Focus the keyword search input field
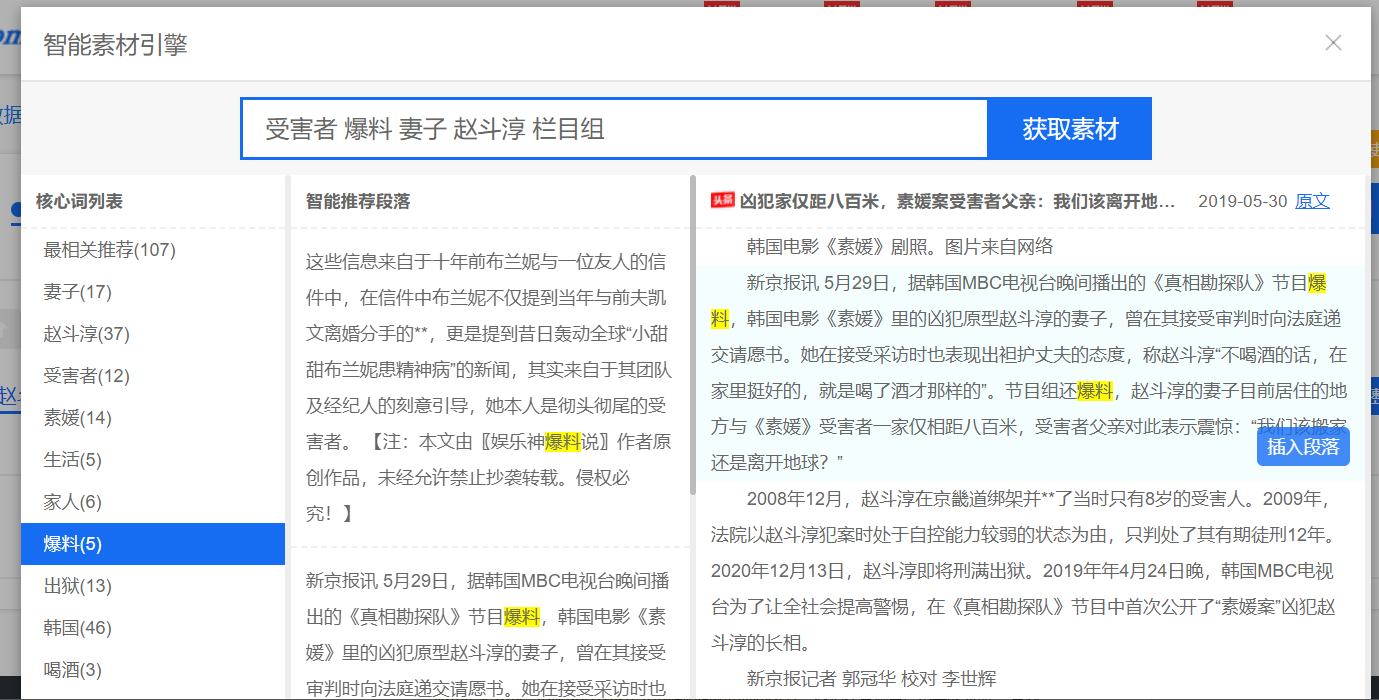This screenshot has width=1379, height=700. click(614, 128)
